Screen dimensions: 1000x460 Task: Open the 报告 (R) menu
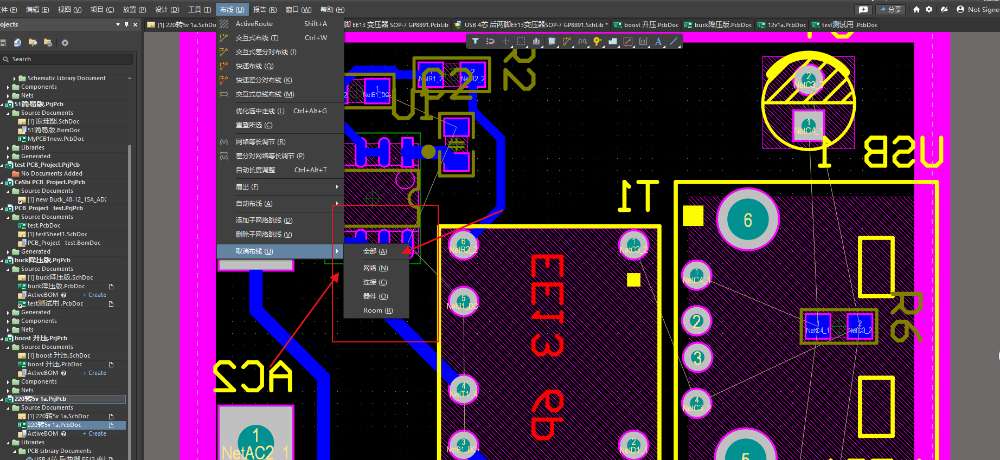click(x=265, y=10)
